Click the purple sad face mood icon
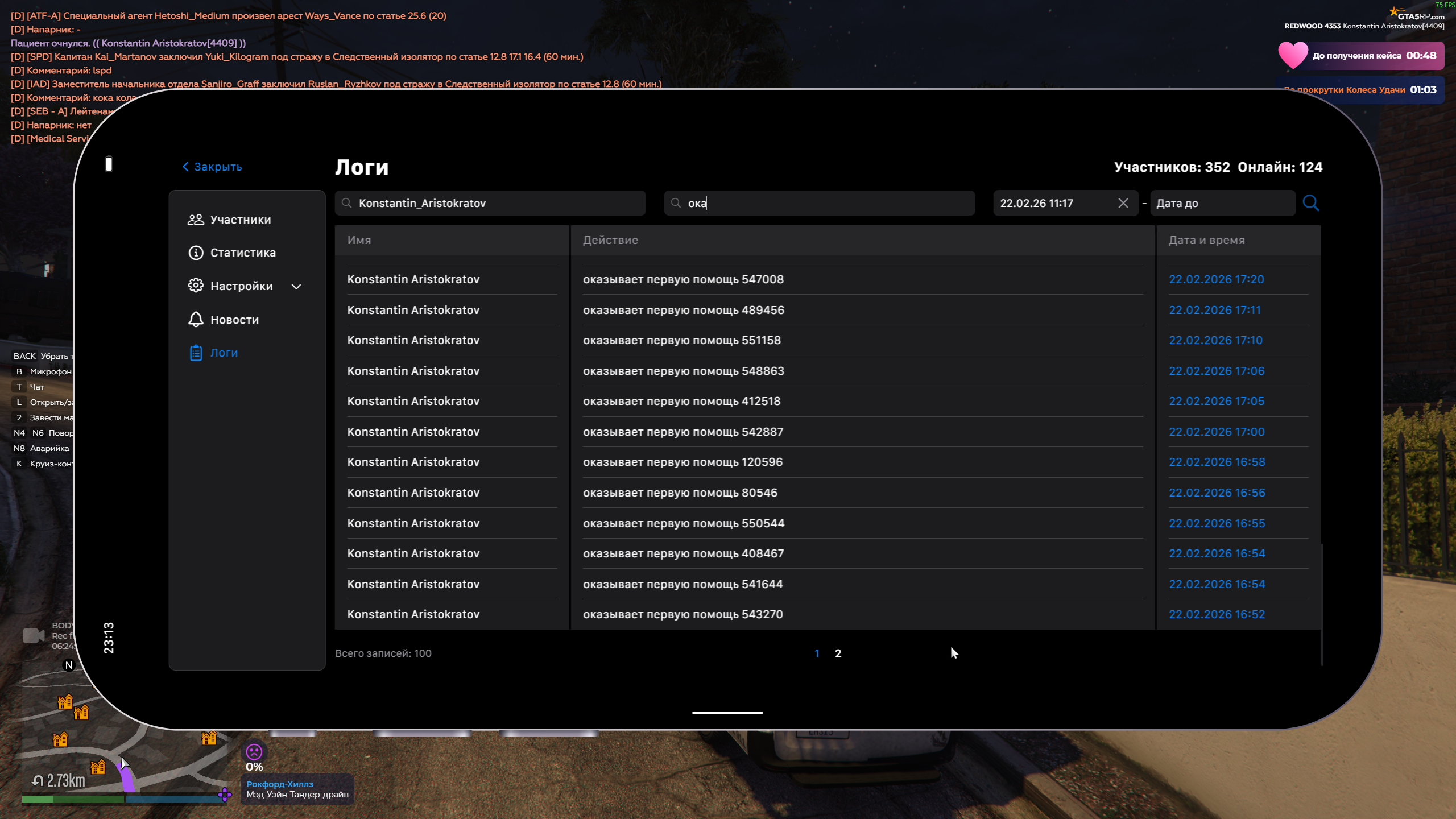 point(254,752)
